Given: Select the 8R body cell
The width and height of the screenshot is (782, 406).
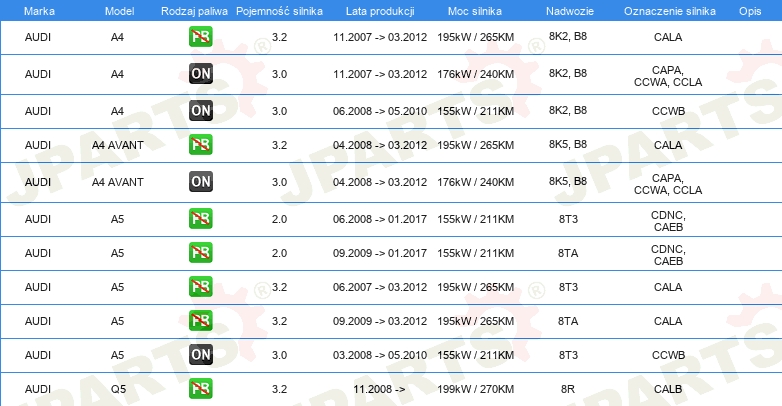Looking at the screenshot, I should tap(568, 389).
